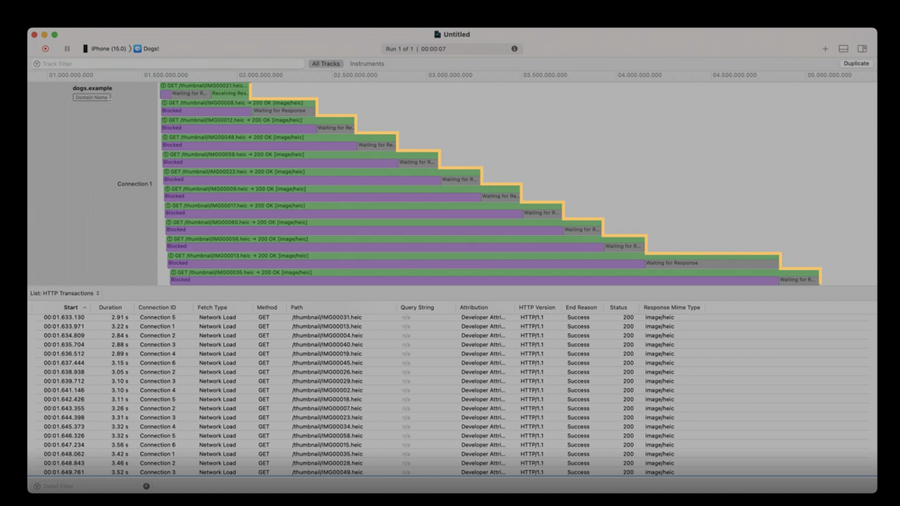
Task: Show the right inspector sidebar icon
Action: click(862, 49)
